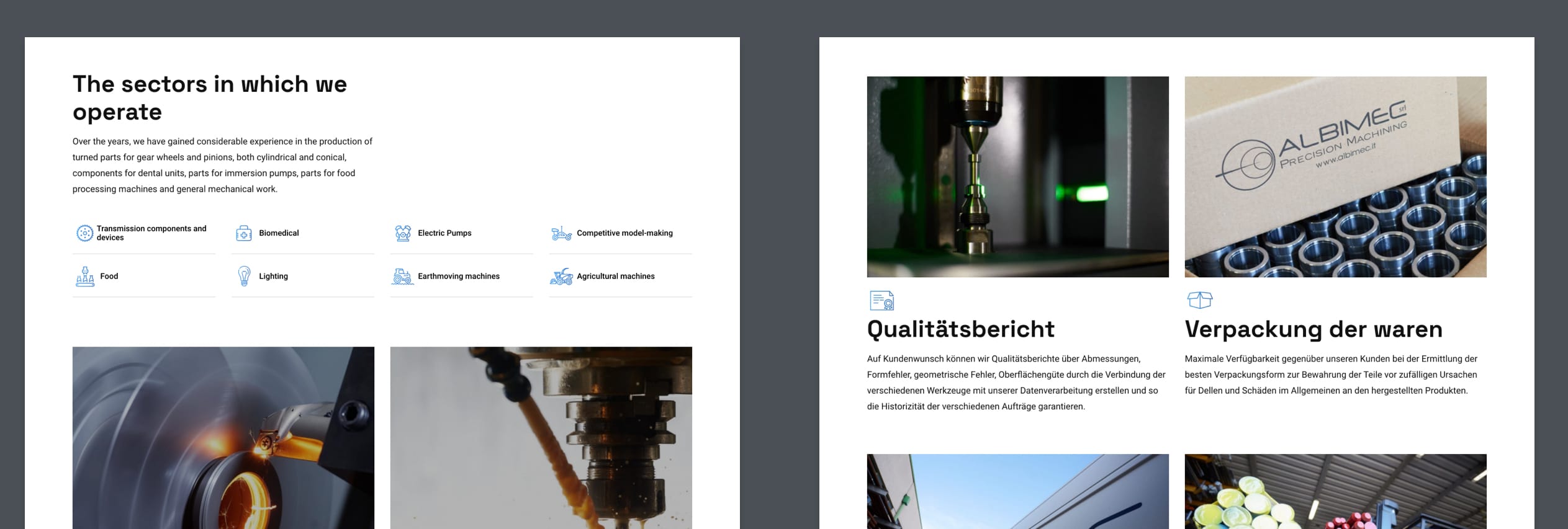Screen dimensions: 1568x529
Task: Open the lathe turning with sparks photo
Action: (x=223, y=438)
